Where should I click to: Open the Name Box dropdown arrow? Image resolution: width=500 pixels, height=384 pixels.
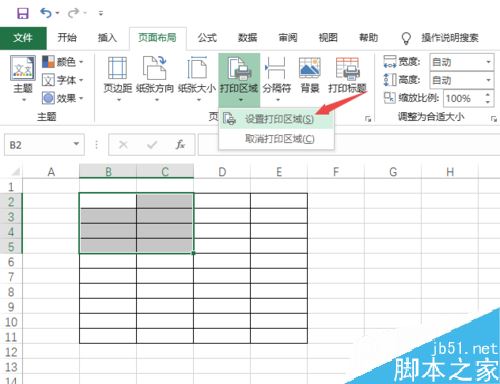77,144
